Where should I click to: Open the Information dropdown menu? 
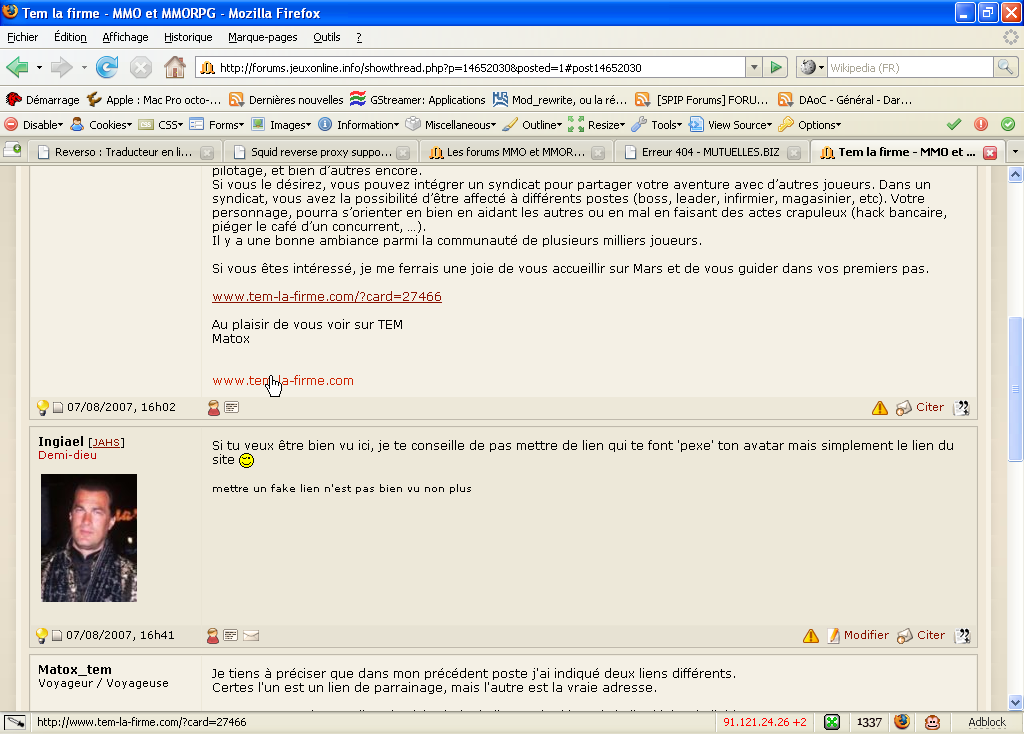pyautogui.click(x=359, y=125)
